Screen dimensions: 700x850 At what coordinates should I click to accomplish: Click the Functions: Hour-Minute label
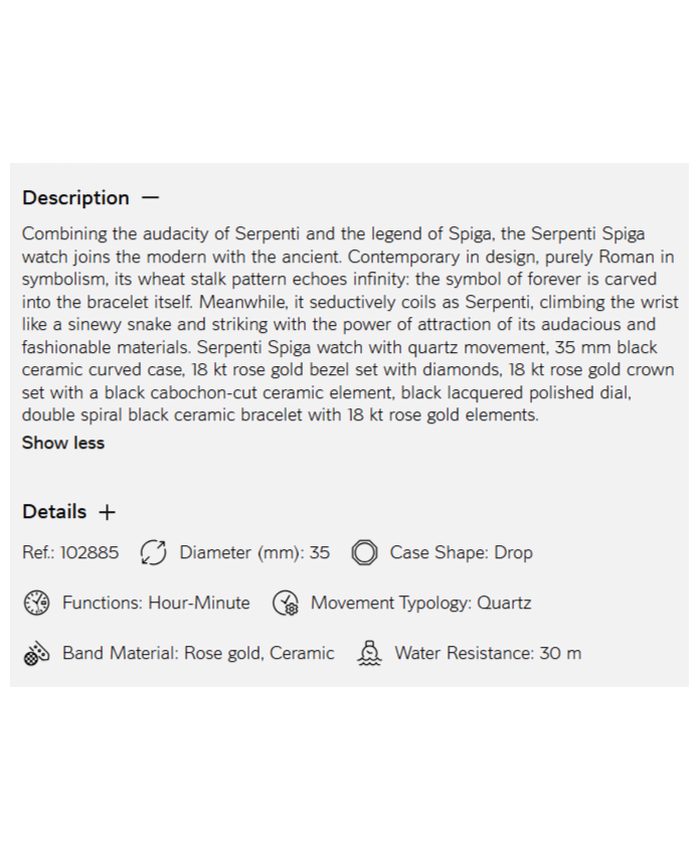coord(156,603)
